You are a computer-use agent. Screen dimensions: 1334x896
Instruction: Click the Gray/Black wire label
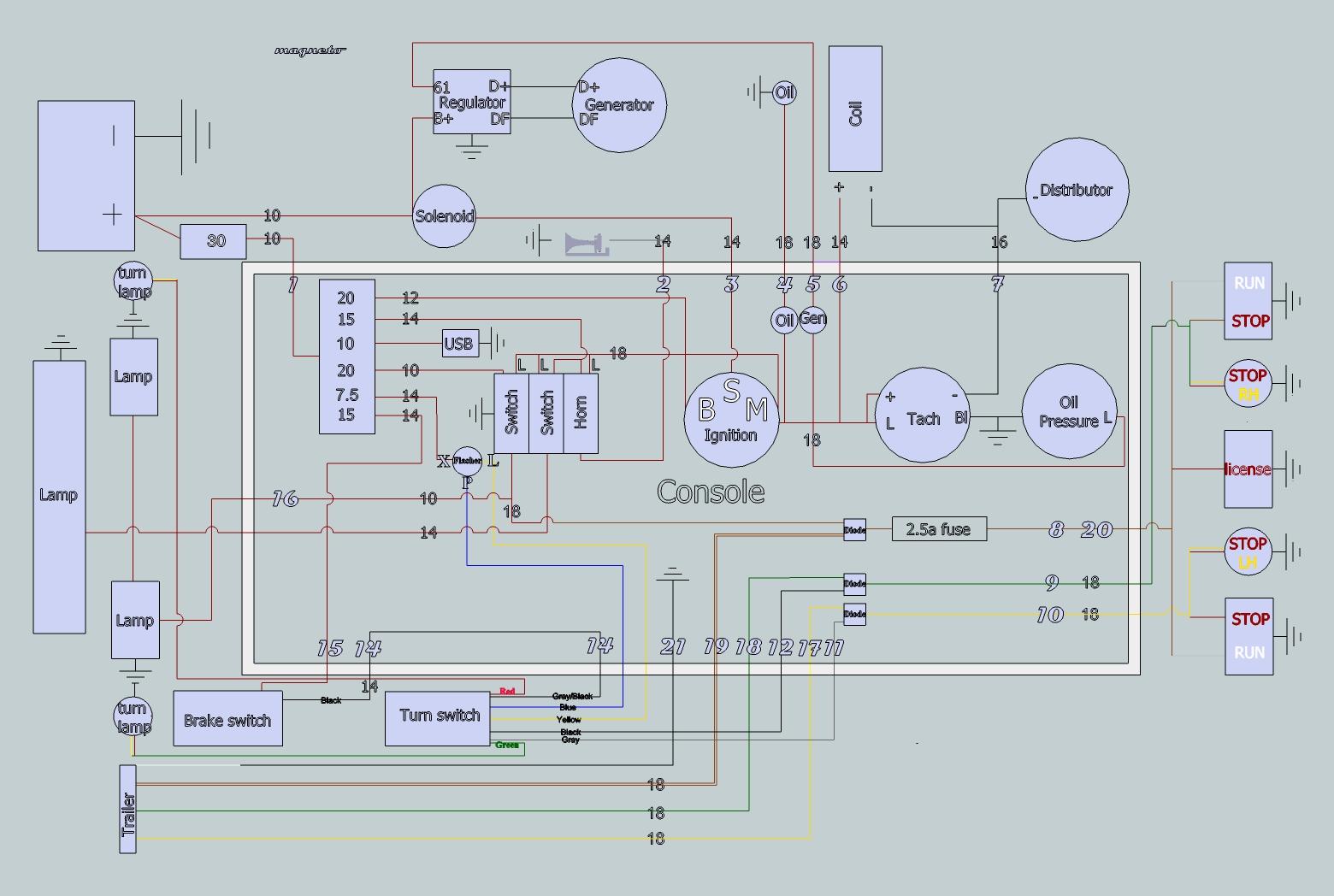(x=572, y=697)
